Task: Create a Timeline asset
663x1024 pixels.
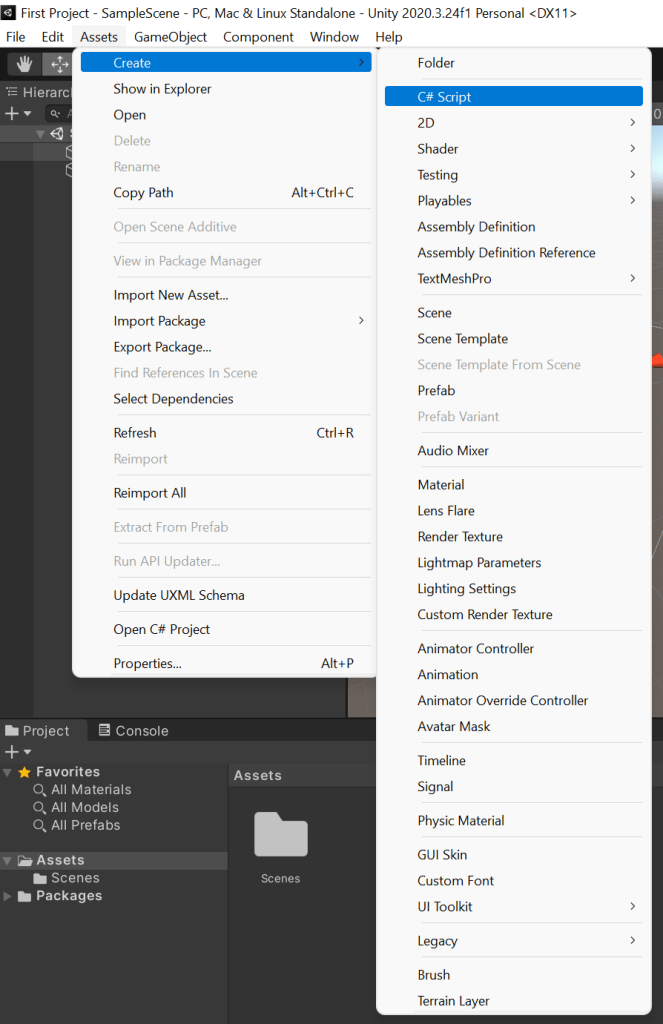Action: click(514, 760)
